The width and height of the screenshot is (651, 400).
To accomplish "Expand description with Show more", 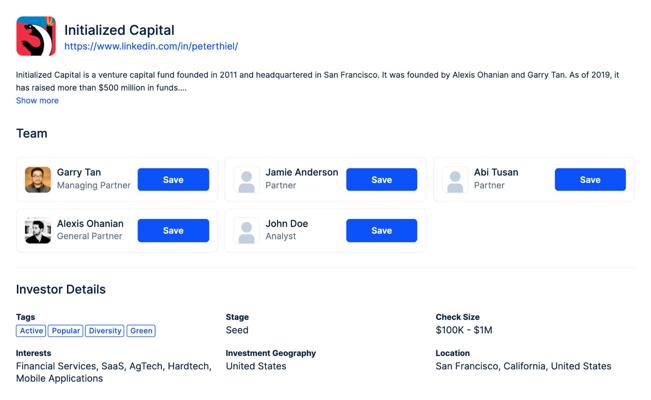I will tap(37, 101).
